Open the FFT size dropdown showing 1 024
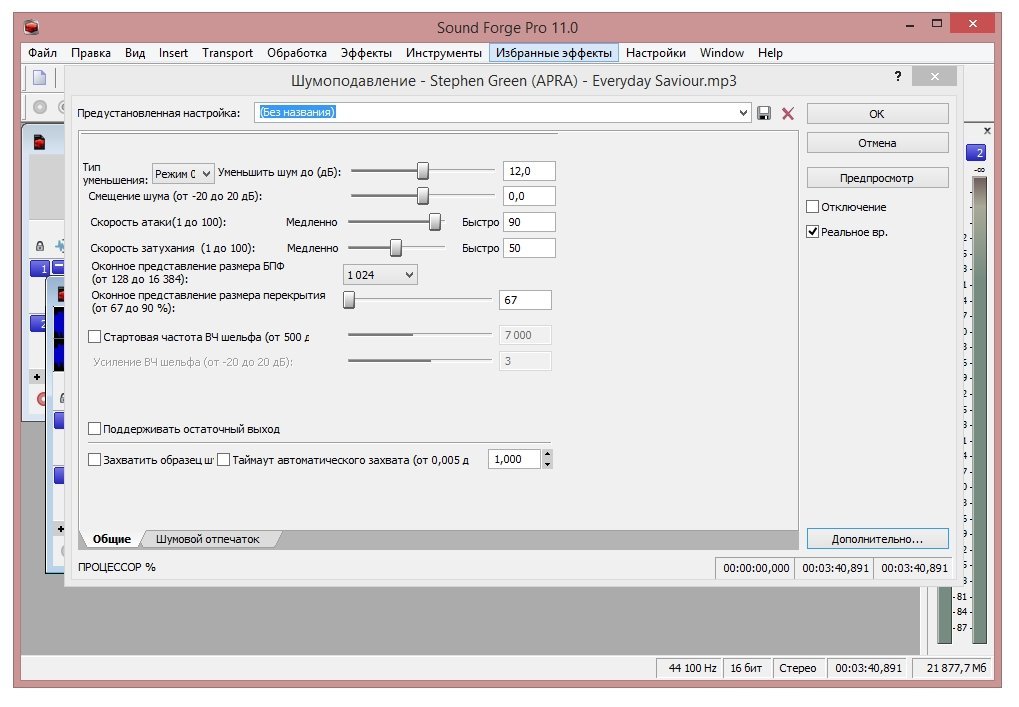 tap(380, 275)
